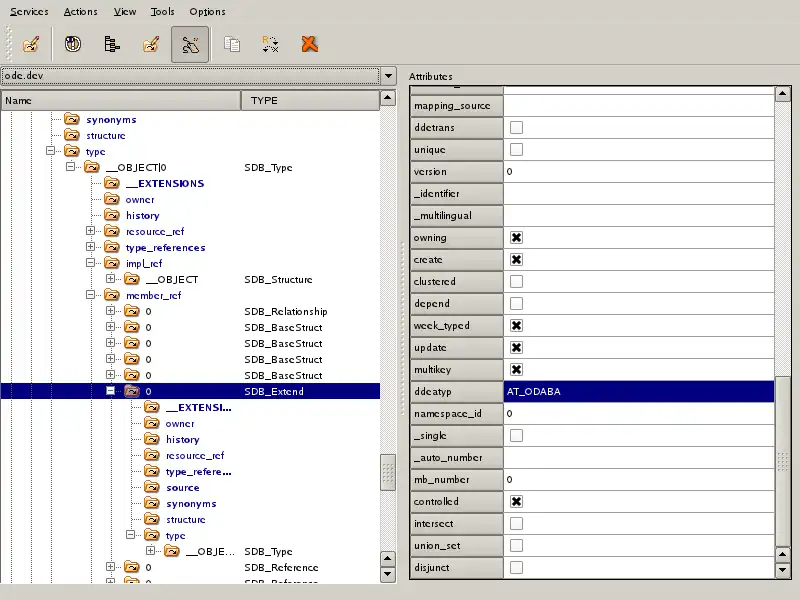
Task: Click the folder icon of the SDB_Extend row
Action: pos(131,392)
